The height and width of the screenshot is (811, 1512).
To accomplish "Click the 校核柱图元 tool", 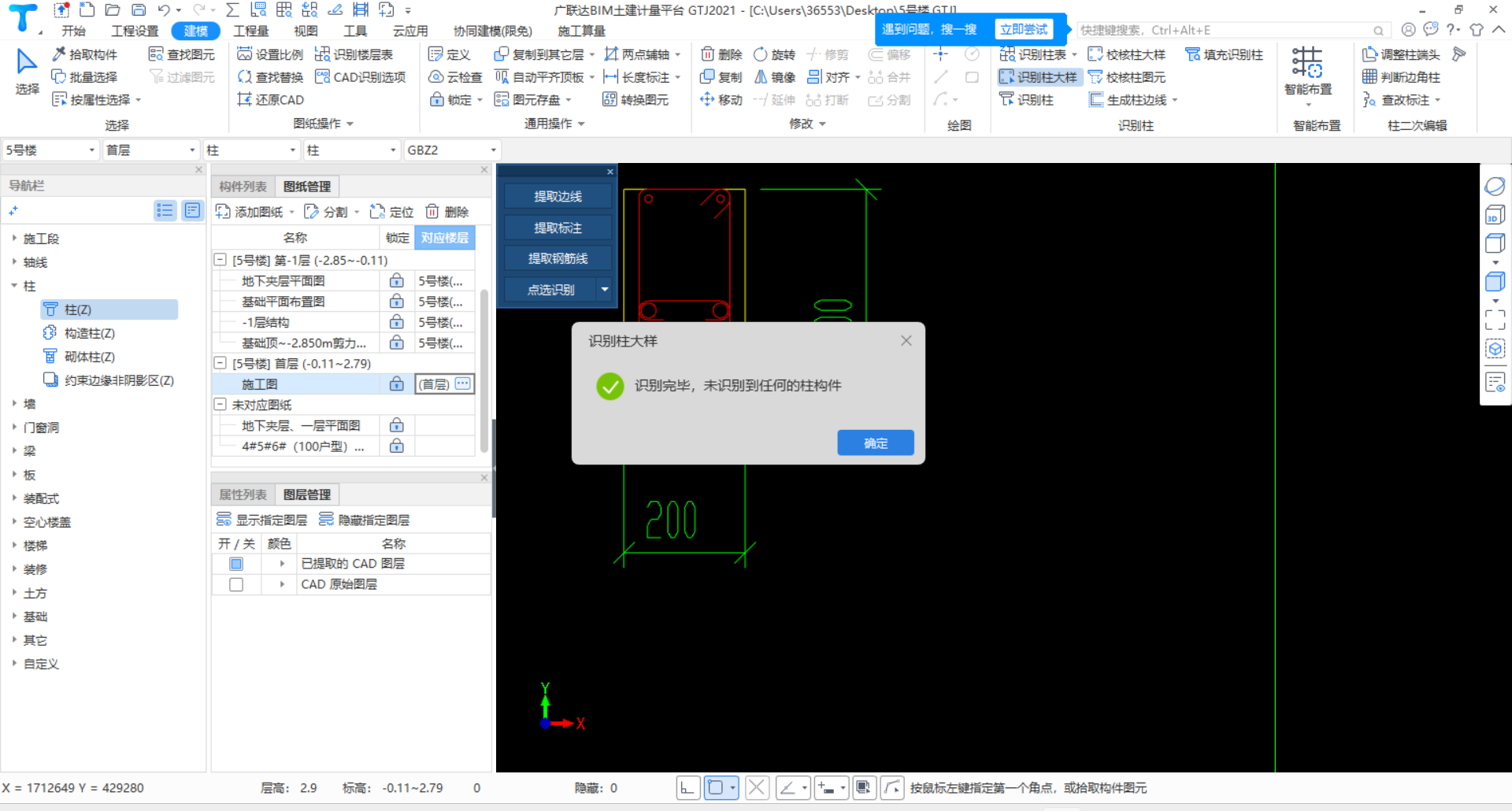I will tap(1127, 77).
